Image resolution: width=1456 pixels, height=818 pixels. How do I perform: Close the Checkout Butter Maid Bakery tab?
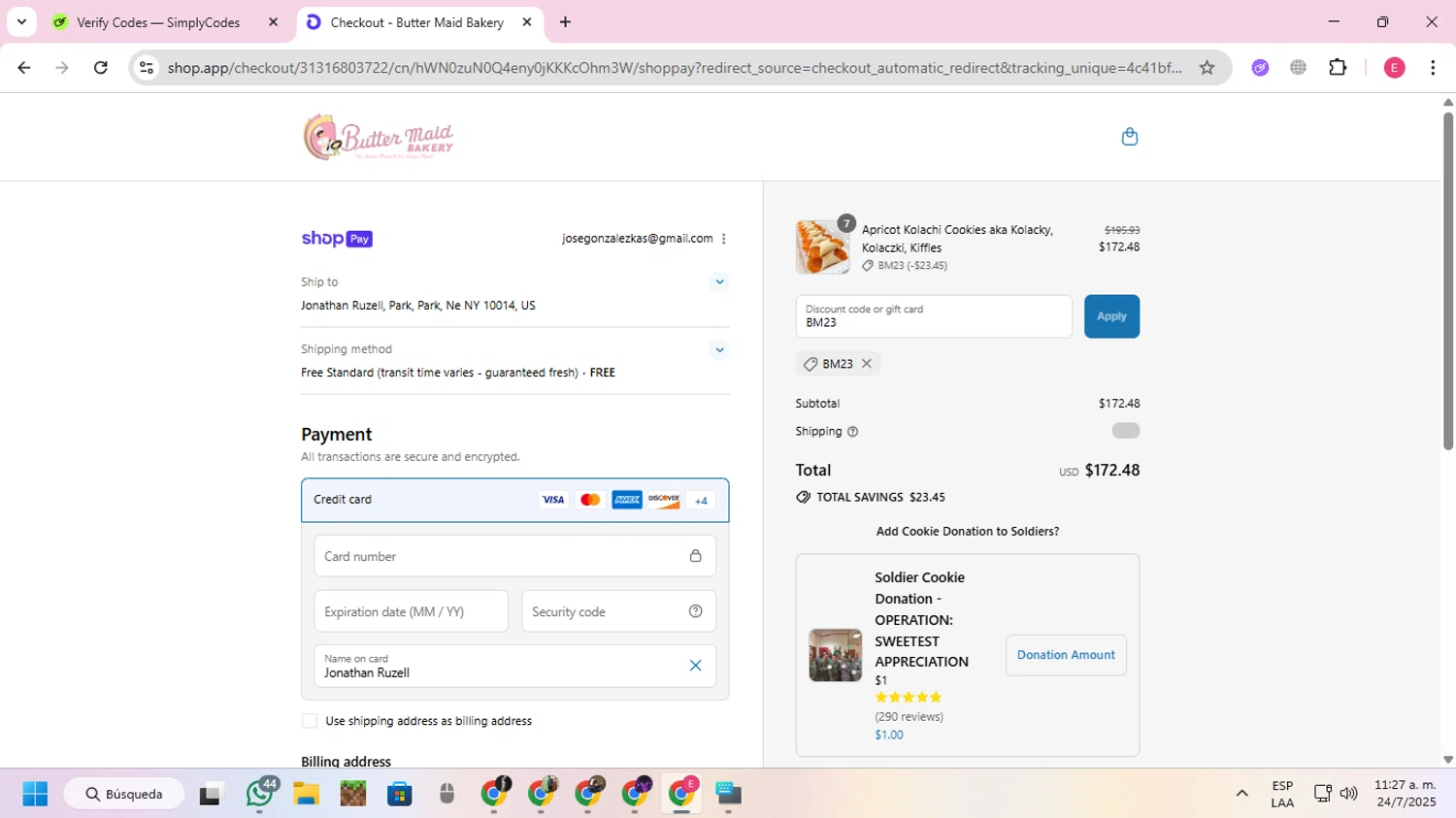tap(527, 22)
